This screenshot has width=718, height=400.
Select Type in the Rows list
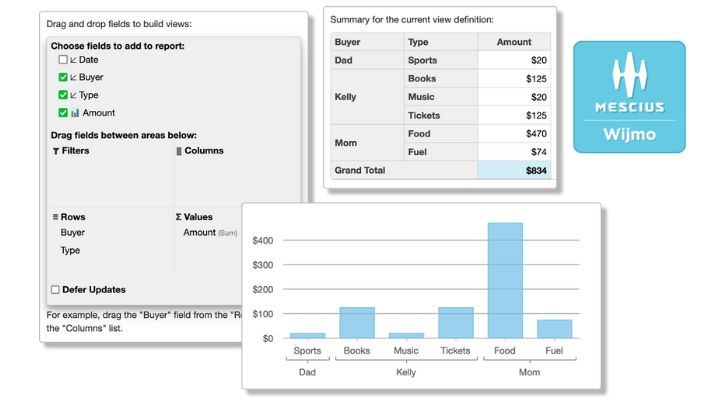click(70, 250)
